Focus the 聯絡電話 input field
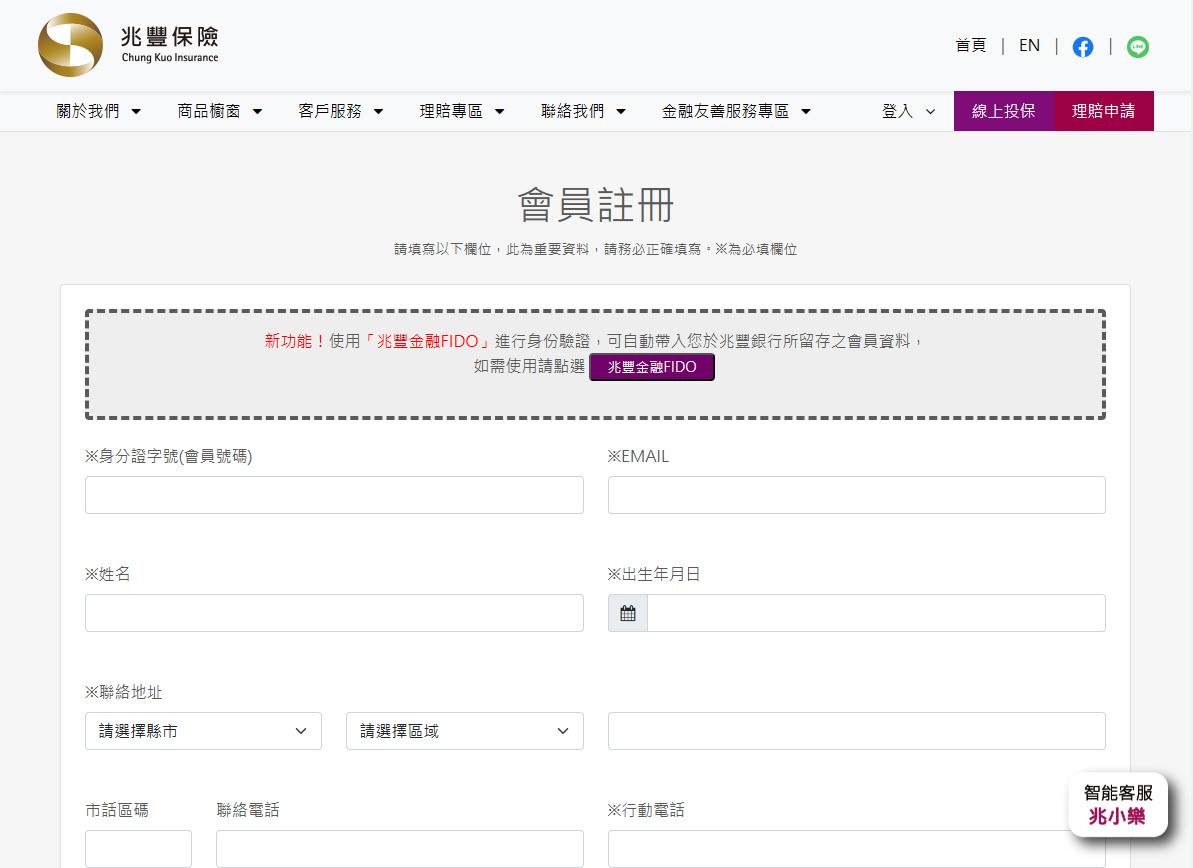 click(x=399, y=849)
